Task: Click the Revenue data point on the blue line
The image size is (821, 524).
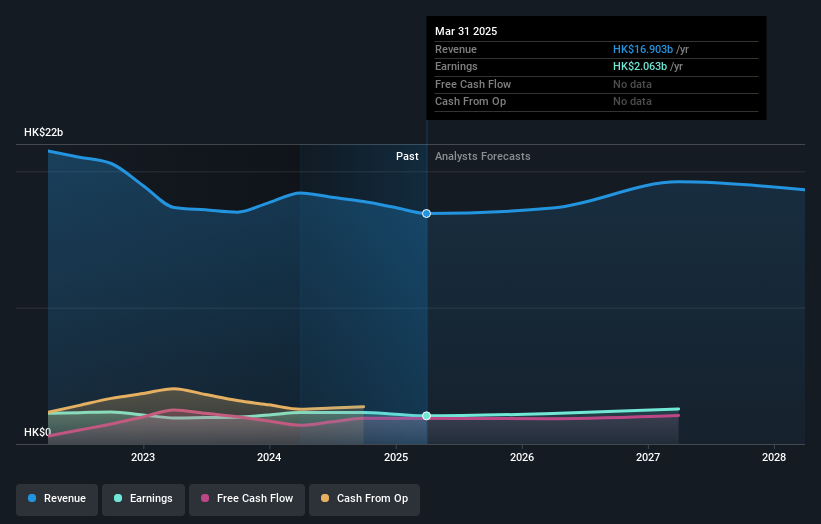Action: (426, 214)
